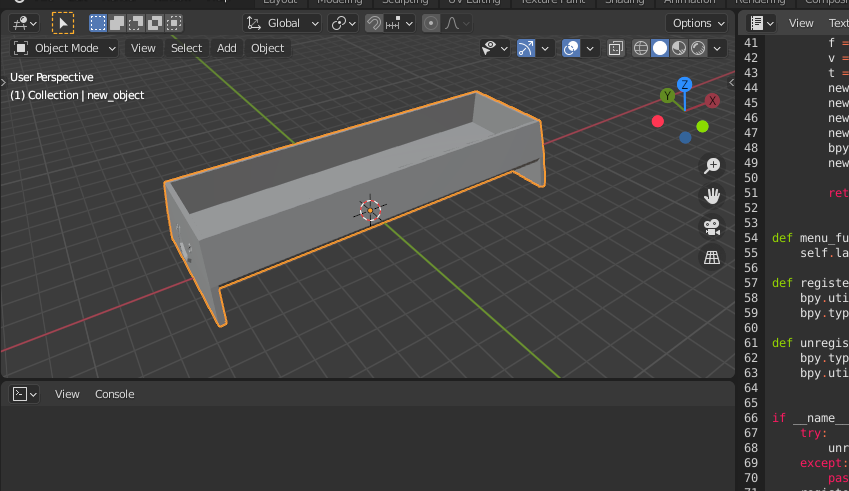849x491 pixels.
Task: Open the Add menu
Action: [226, 48]
